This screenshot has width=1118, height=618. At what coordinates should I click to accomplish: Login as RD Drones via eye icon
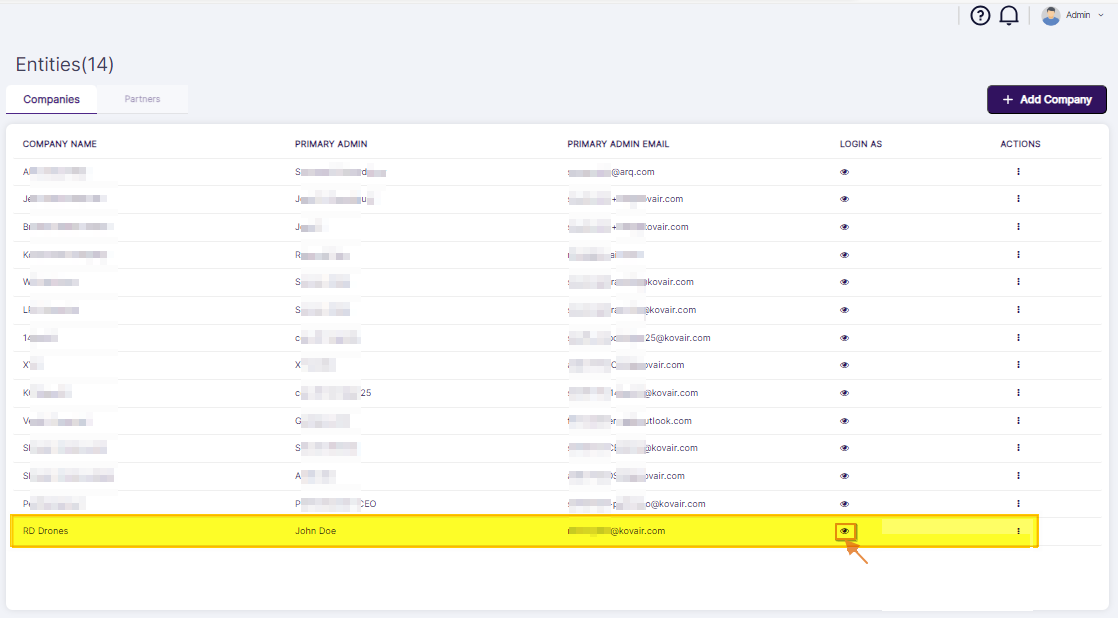[x=845, y=531]
